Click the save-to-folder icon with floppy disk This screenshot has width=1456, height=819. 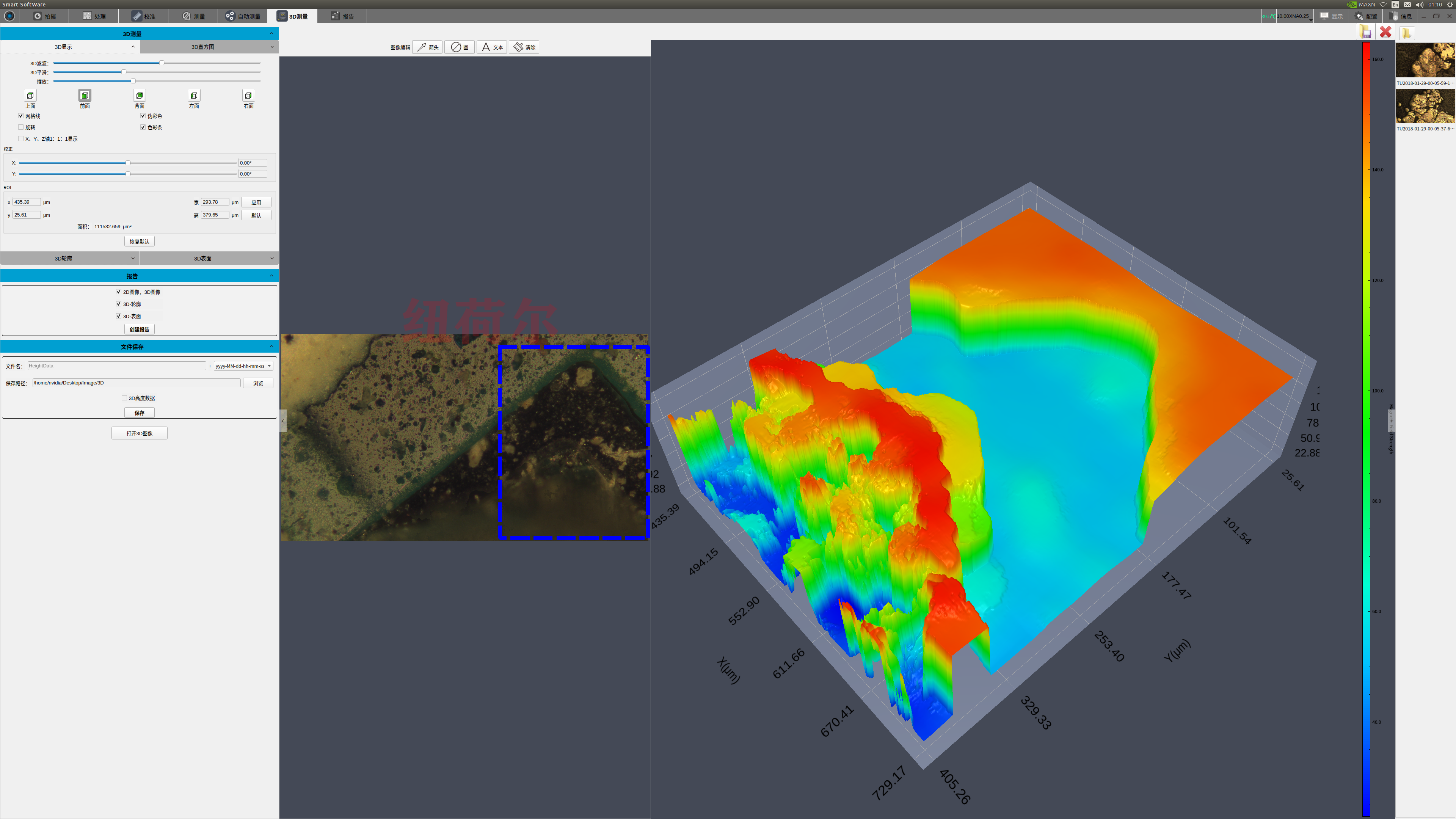(1365, 32)
